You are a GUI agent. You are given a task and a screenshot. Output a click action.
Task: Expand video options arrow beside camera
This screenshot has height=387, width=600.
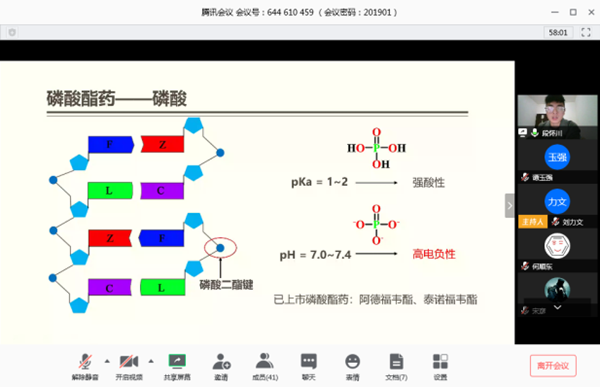151,361
